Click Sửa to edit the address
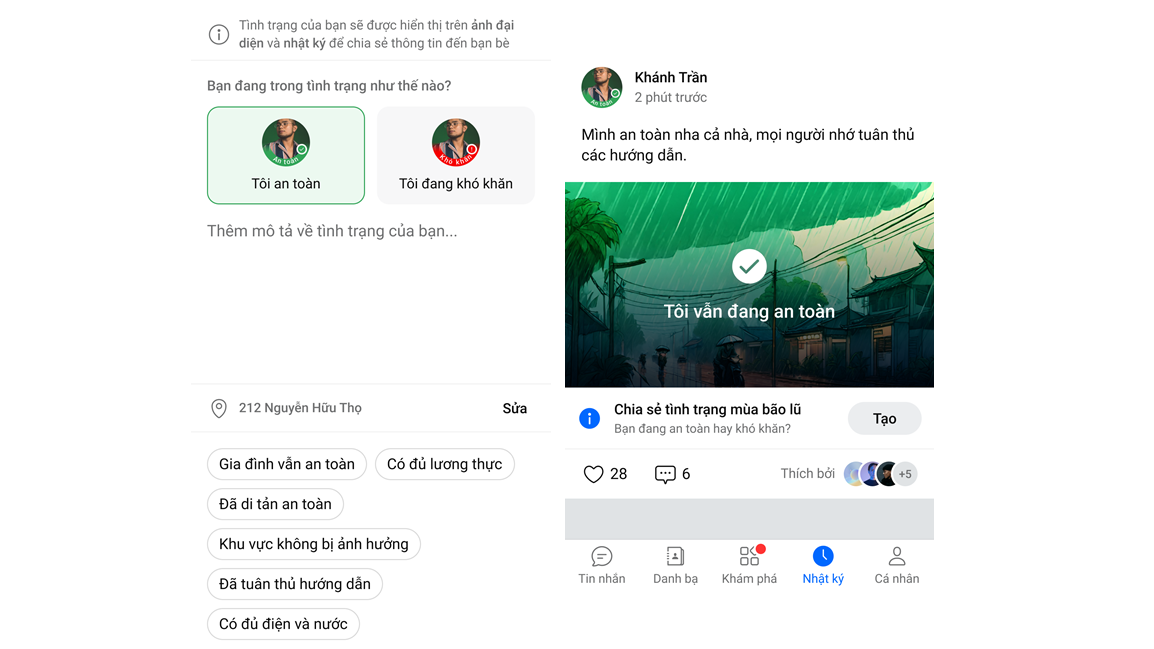 pos(514,408)
